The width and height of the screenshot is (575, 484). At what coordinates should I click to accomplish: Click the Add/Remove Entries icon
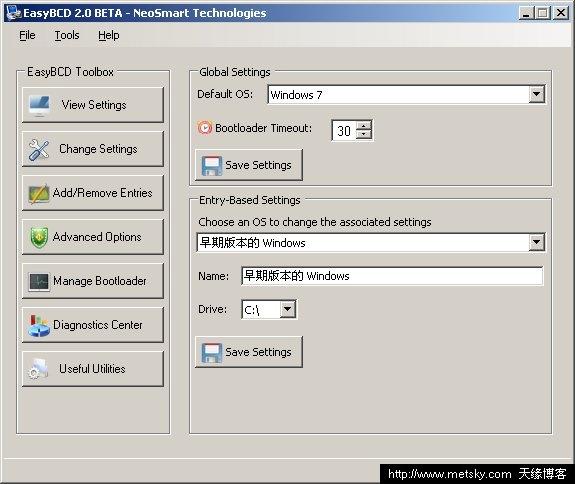[39, 193]
